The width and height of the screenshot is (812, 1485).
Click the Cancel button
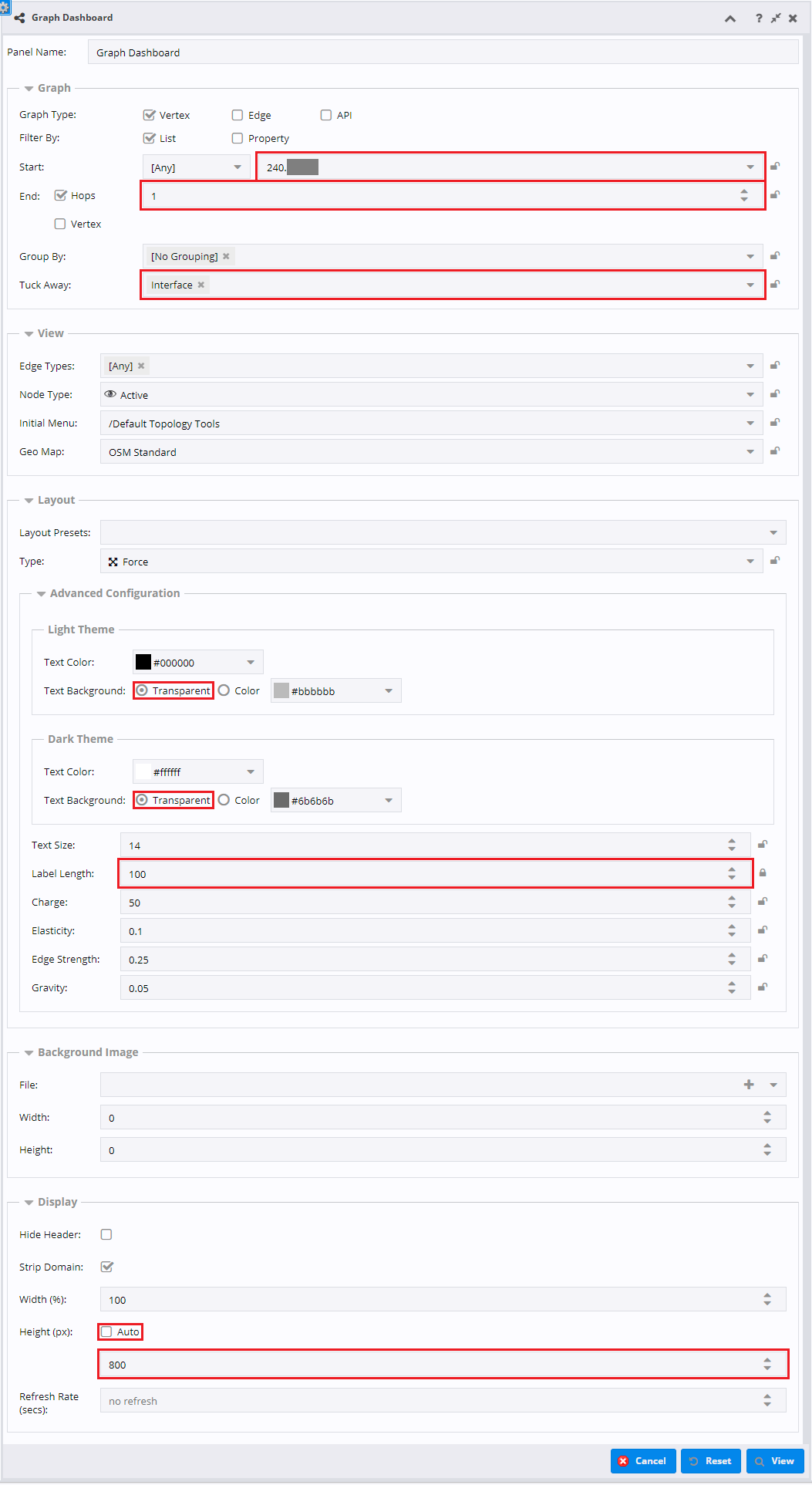tap(643, 1461)
